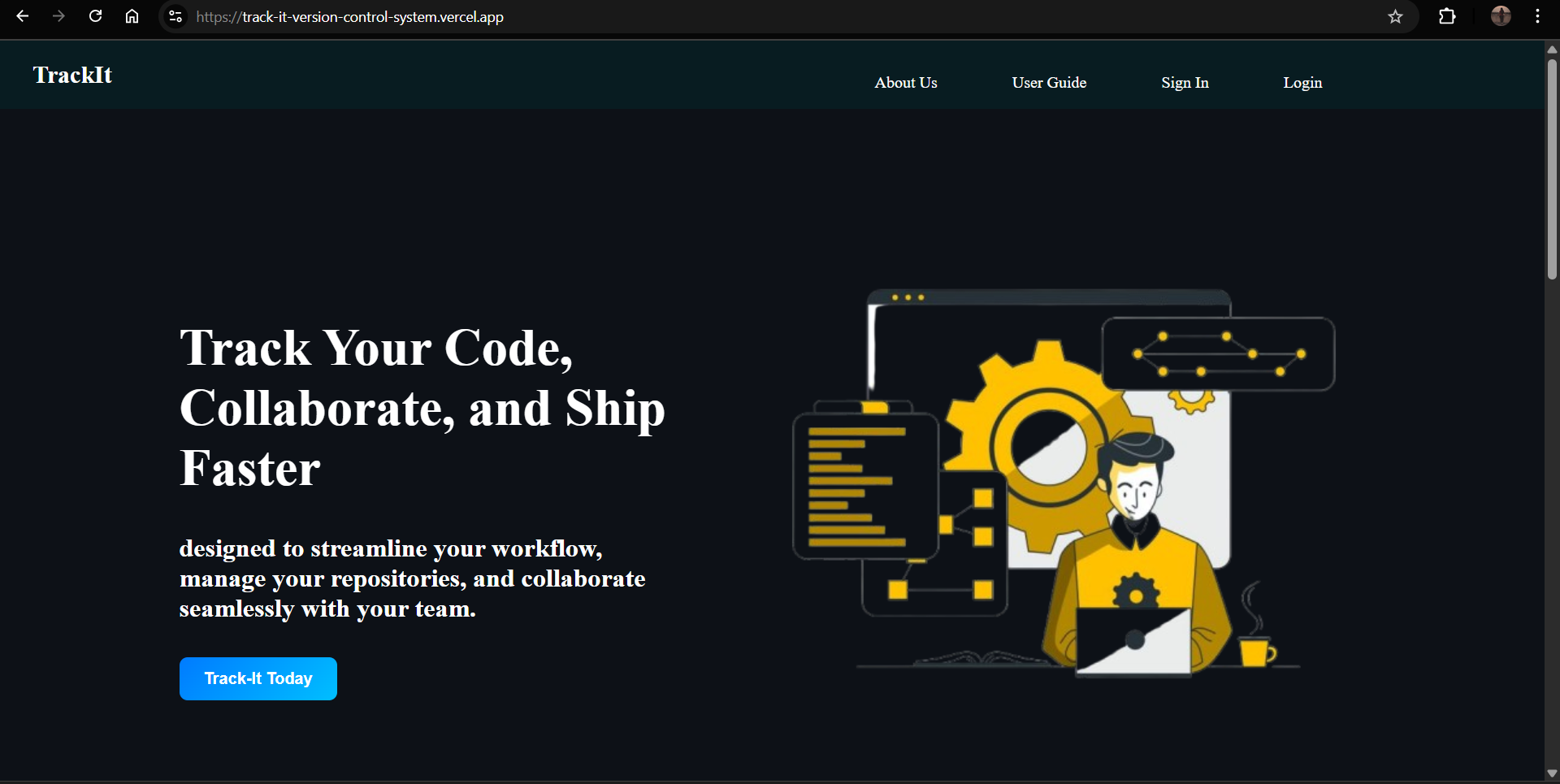This screenshot has width=1560, height=784.
Task: Select User Guide in the navigation
Action: (x=1049, y=83)
